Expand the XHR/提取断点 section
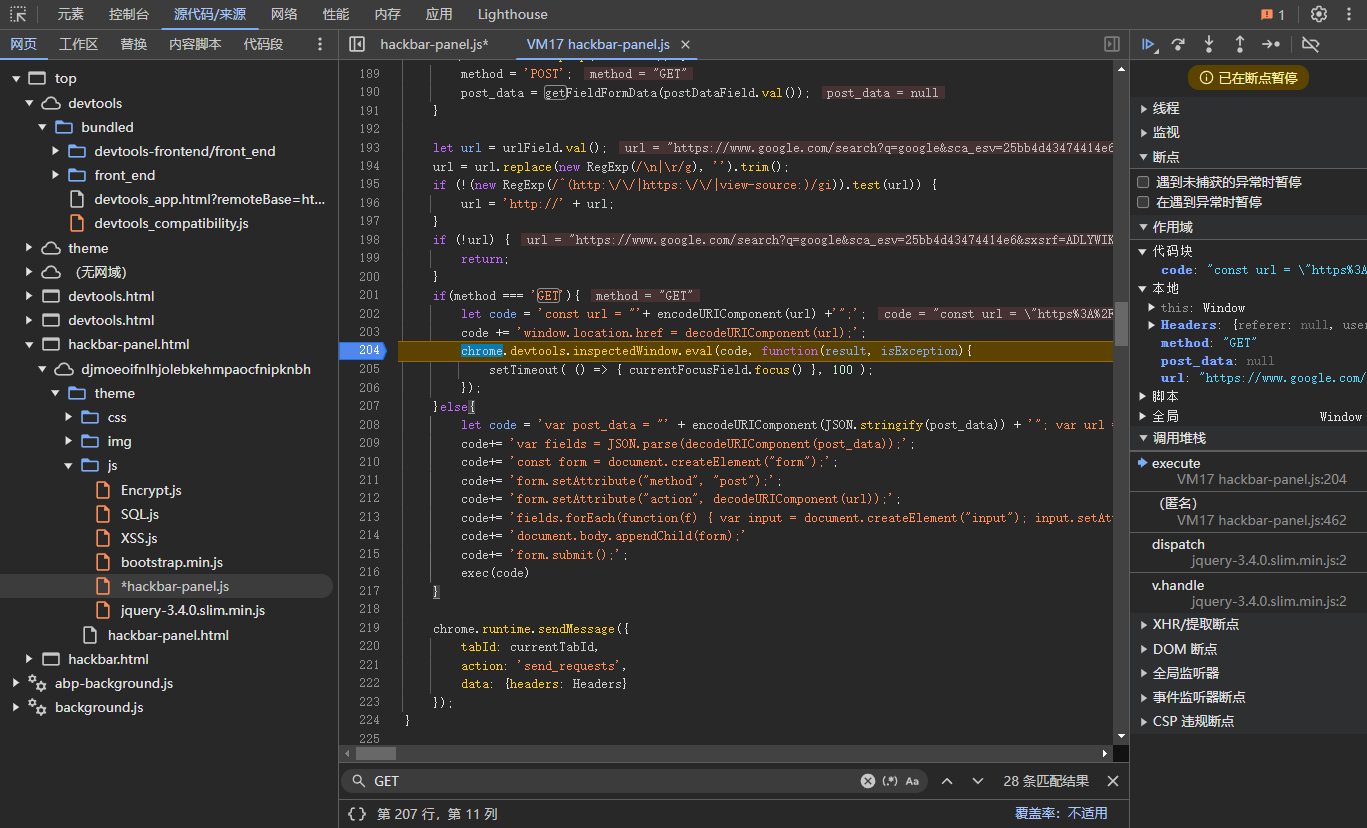Viewport: 1367px width, 828px height. (1196, 624)
